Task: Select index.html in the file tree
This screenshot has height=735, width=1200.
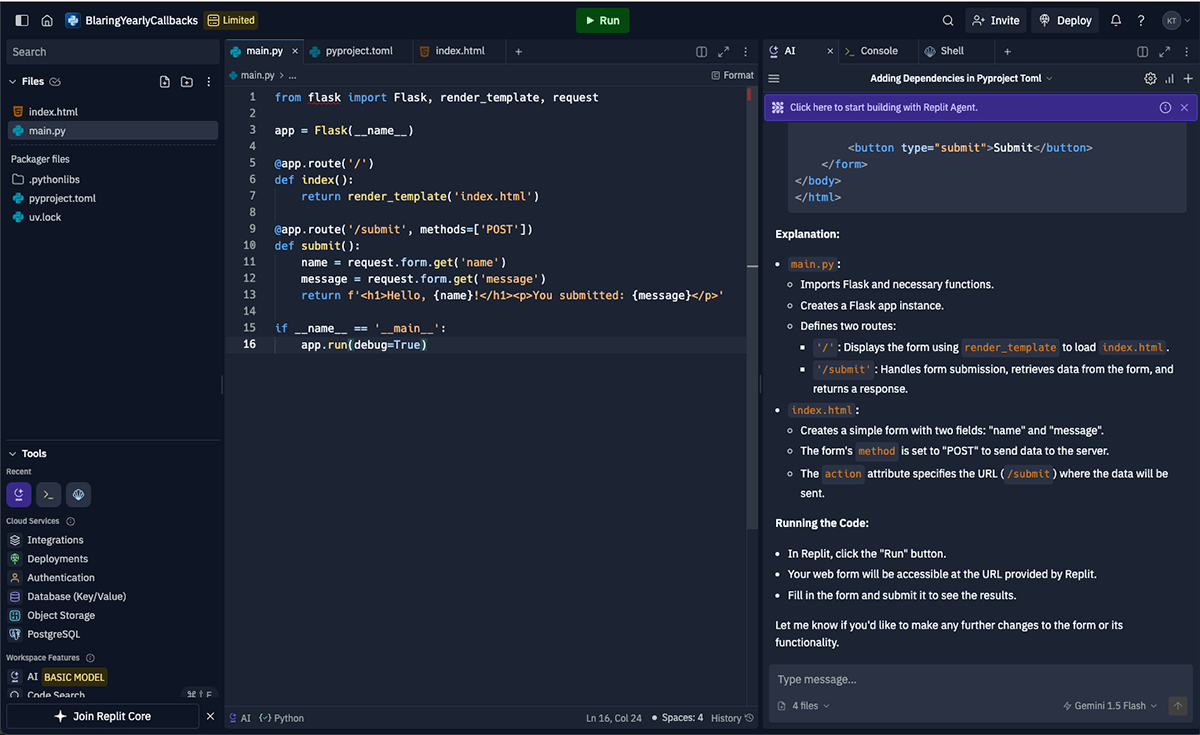Action: (x=53, y=112)
